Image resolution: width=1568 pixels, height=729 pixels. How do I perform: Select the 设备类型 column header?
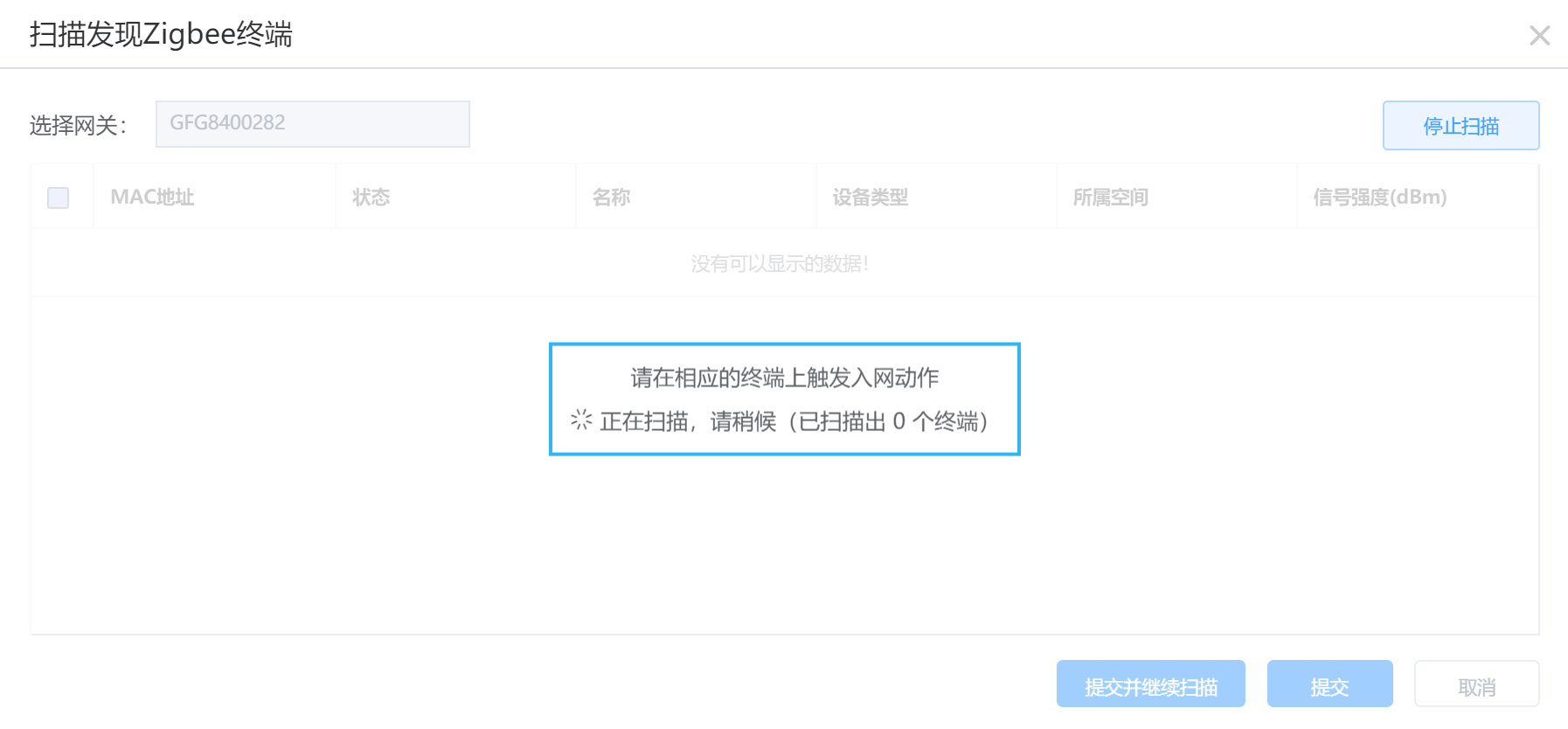(870, 198)
